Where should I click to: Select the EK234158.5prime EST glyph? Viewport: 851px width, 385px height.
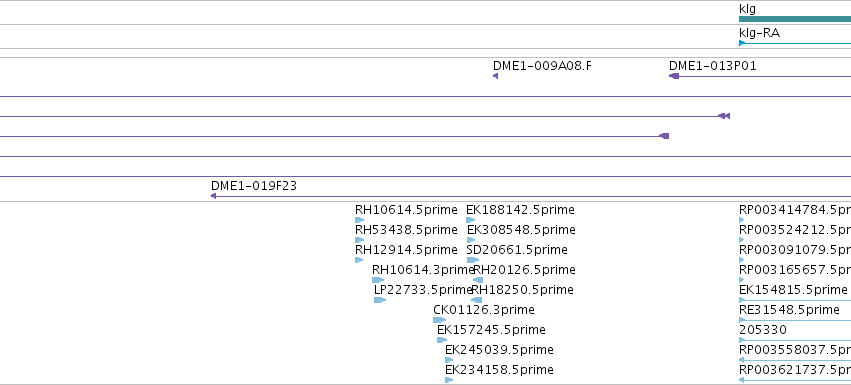(x=449, y=380)
